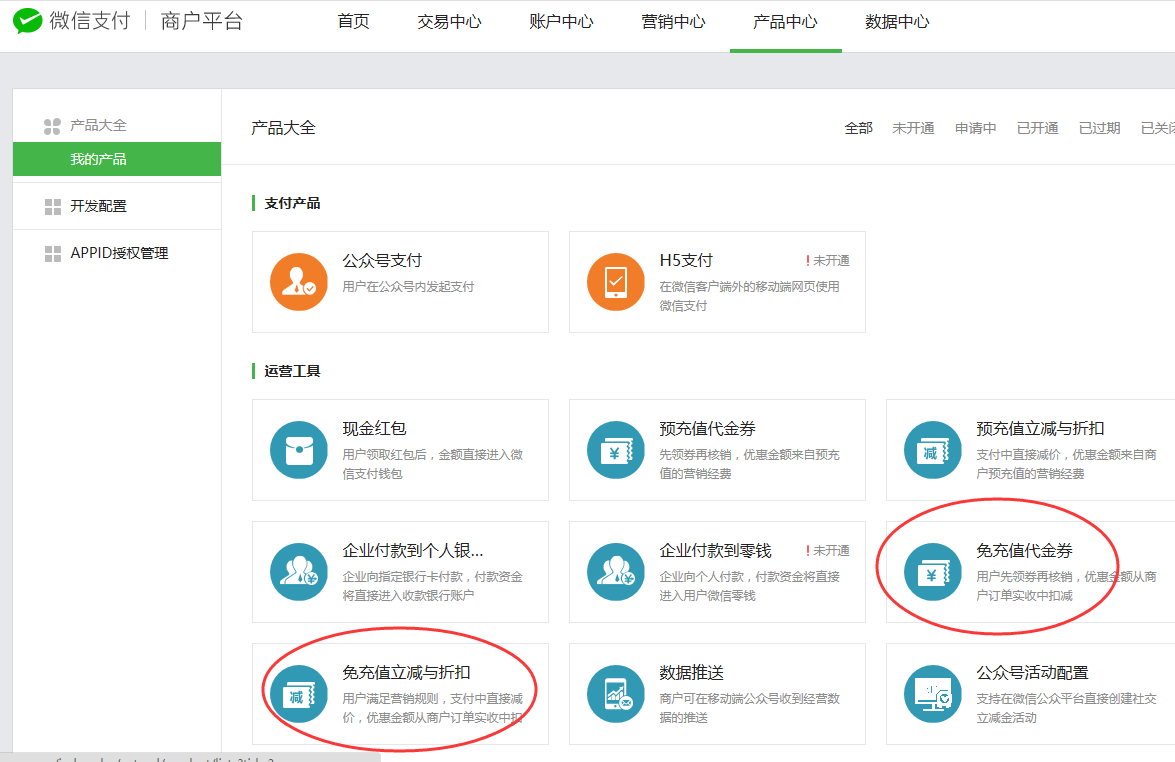
Task: Click the 微信支付 header text
Action: 90,21
